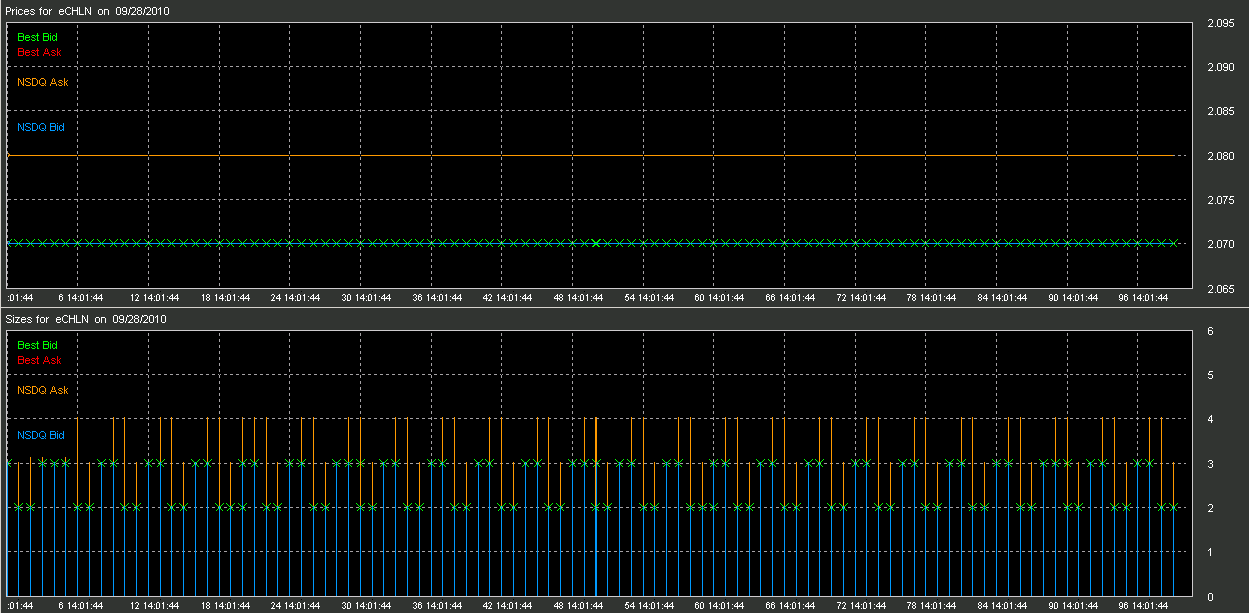Image resolution: width=1249 pixels, height=613 pixels.
Task: Click '66 14:01:44' on Sizes chart time axis
Action: [791, 606]
